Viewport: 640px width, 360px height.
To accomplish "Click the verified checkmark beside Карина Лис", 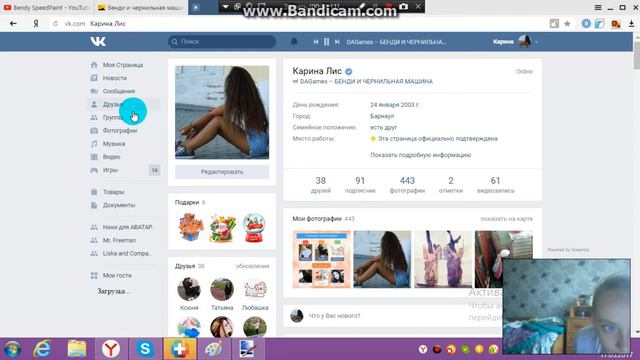I will click(x=349, y=71).
